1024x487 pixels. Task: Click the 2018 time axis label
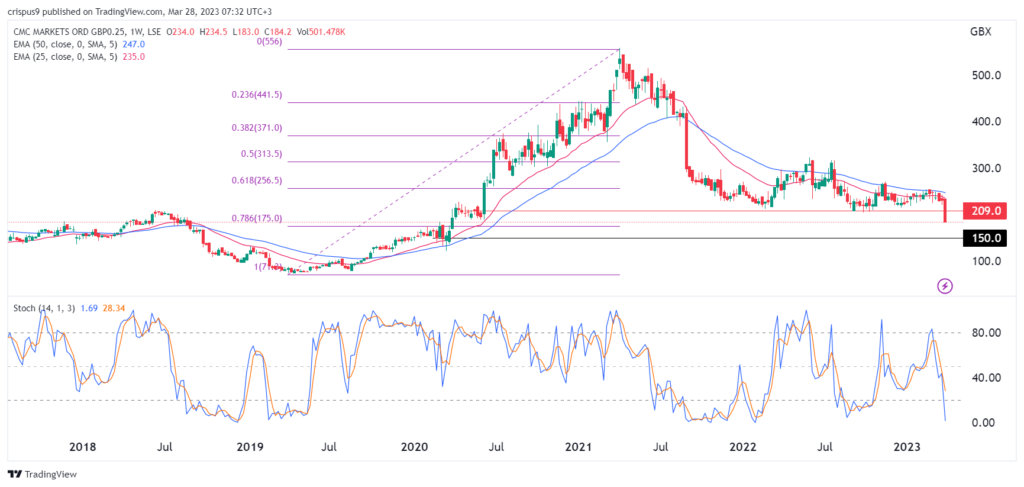(x=83, y=447)
